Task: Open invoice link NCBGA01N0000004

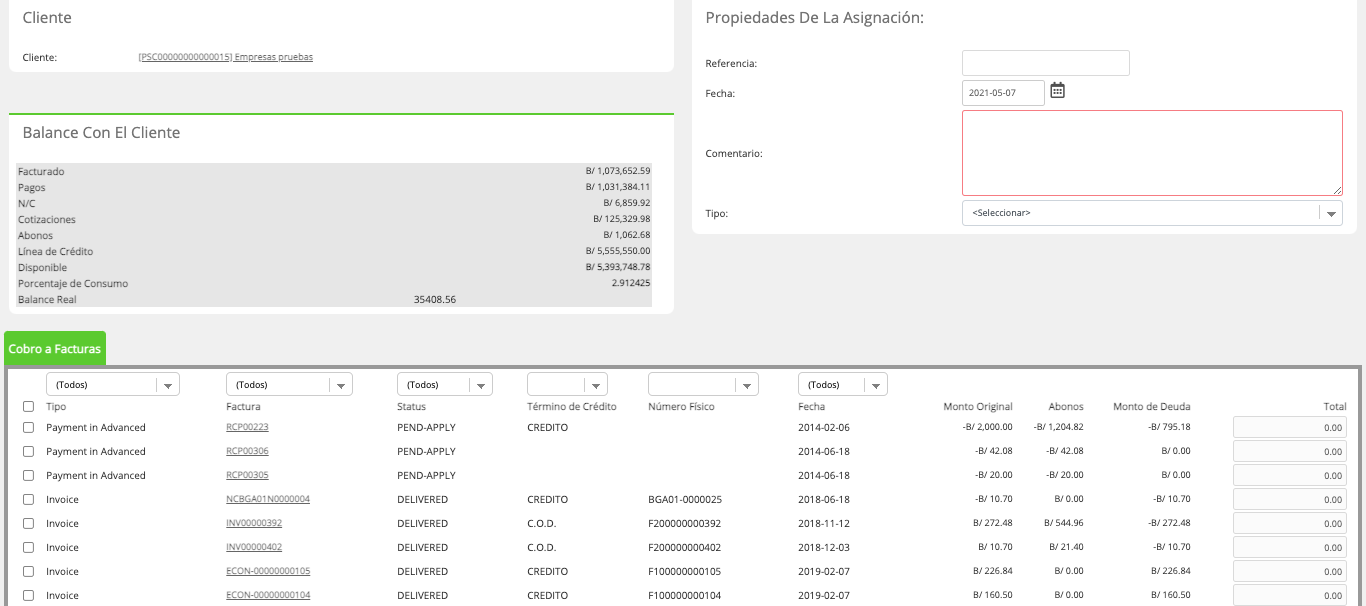Action: point(268,499)
